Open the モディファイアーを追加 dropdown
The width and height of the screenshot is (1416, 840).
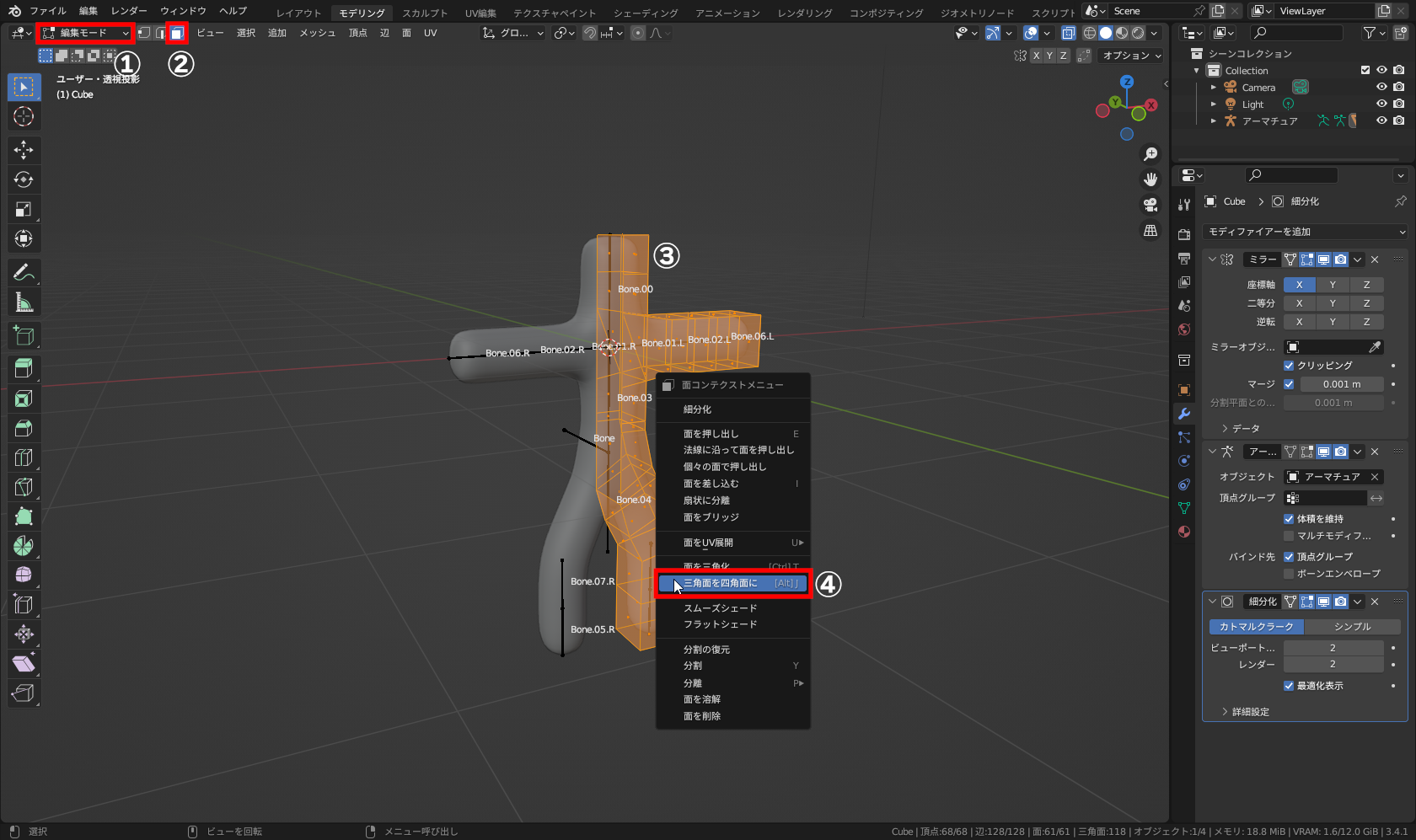pyautogui.click(x=1303, y=231)
